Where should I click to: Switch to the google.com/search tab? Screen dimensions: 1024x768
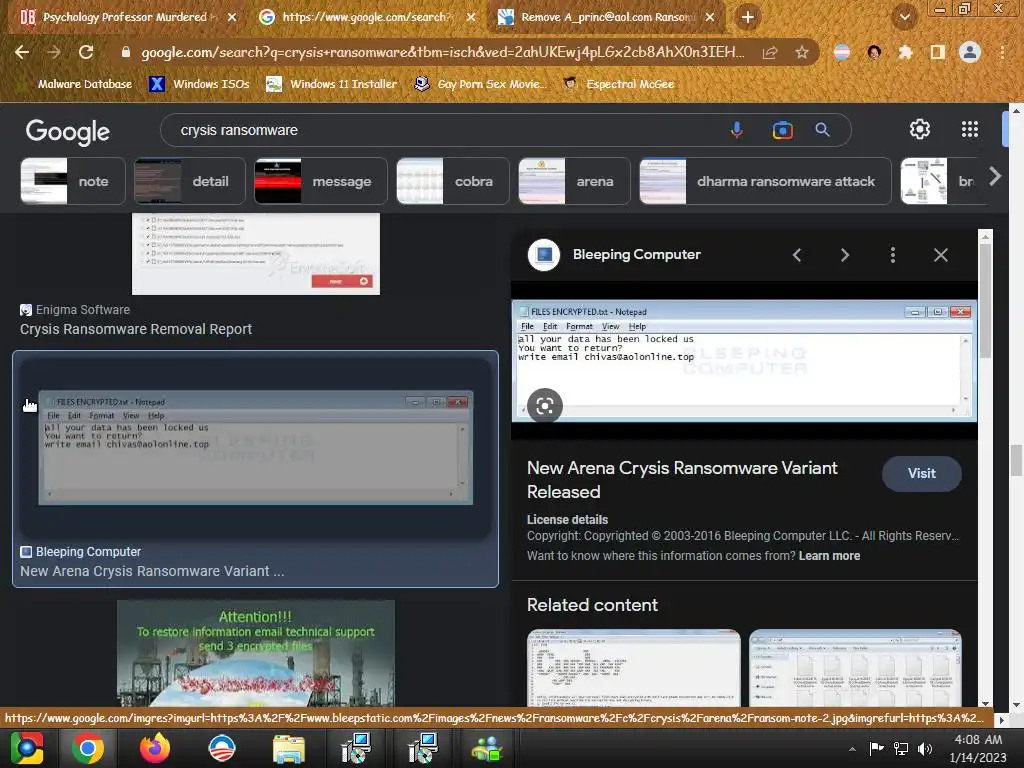pyautogui.click(x=364, y=17)
